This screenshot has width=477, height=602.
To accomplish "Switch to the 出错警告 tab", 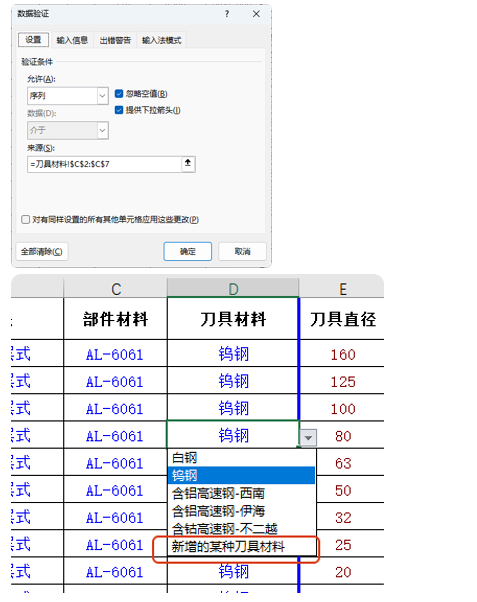I will [115, 40].
